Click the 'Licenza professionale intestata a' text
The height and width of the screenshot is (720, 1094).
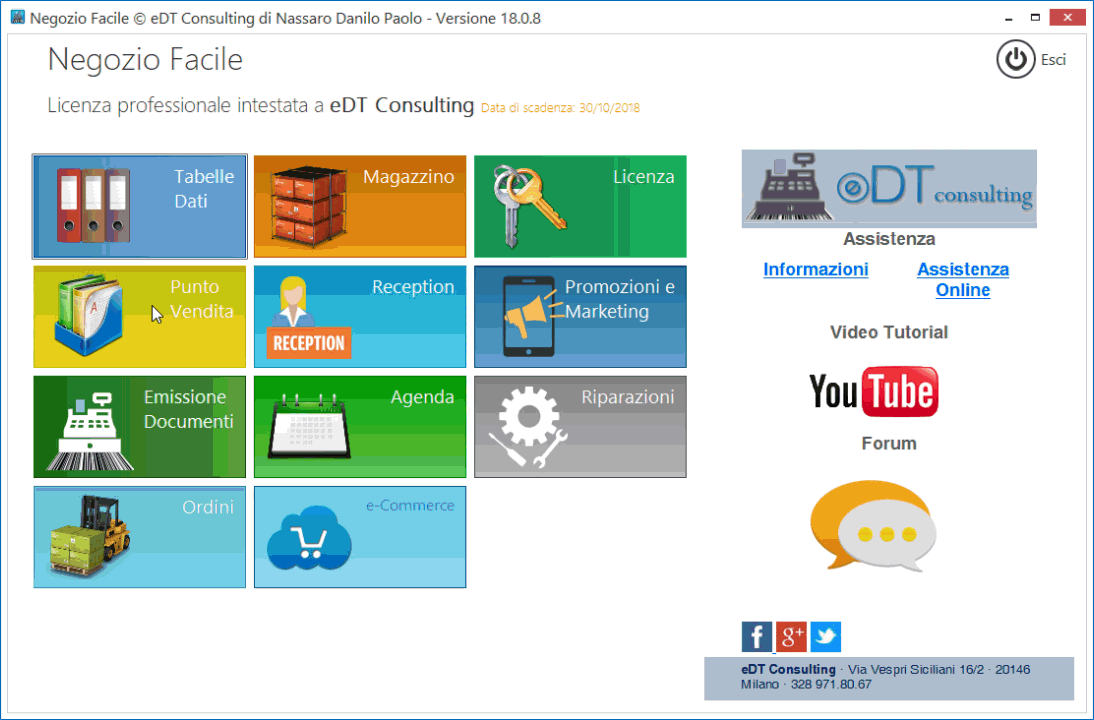coord(186,105)
